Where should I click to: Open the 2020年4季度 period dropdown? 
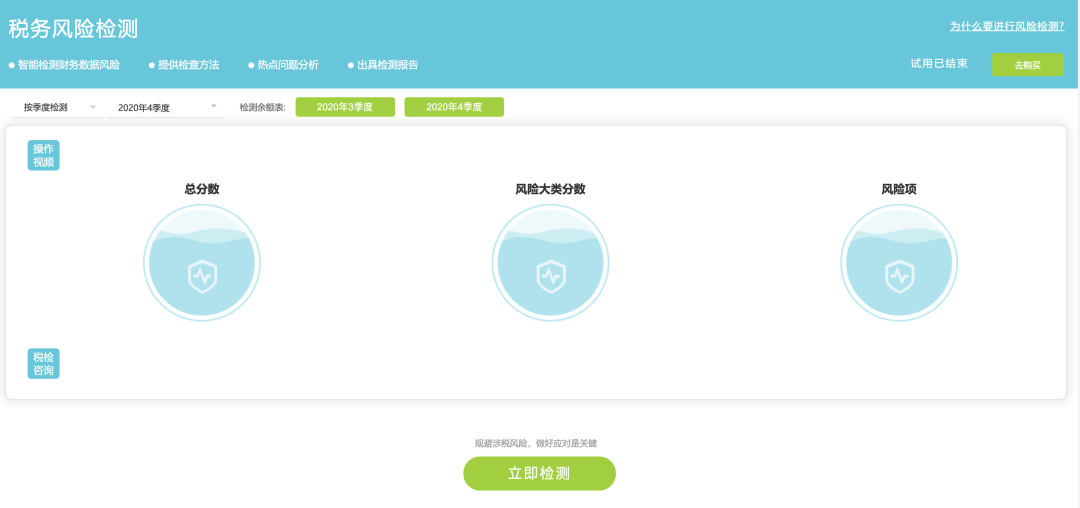pyautogui.click(x=165, y=107)
